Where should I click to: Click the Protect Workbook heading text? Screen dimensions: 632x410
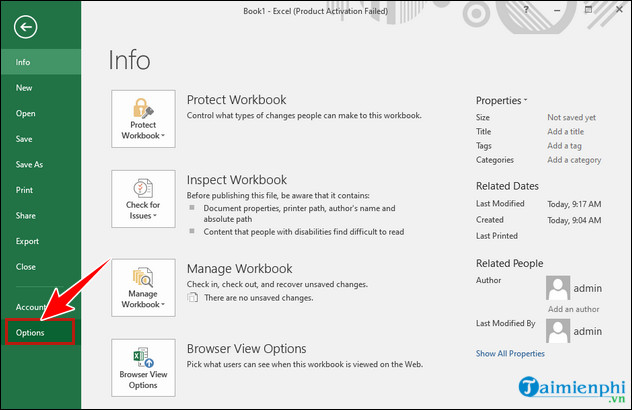coord(236,100)
